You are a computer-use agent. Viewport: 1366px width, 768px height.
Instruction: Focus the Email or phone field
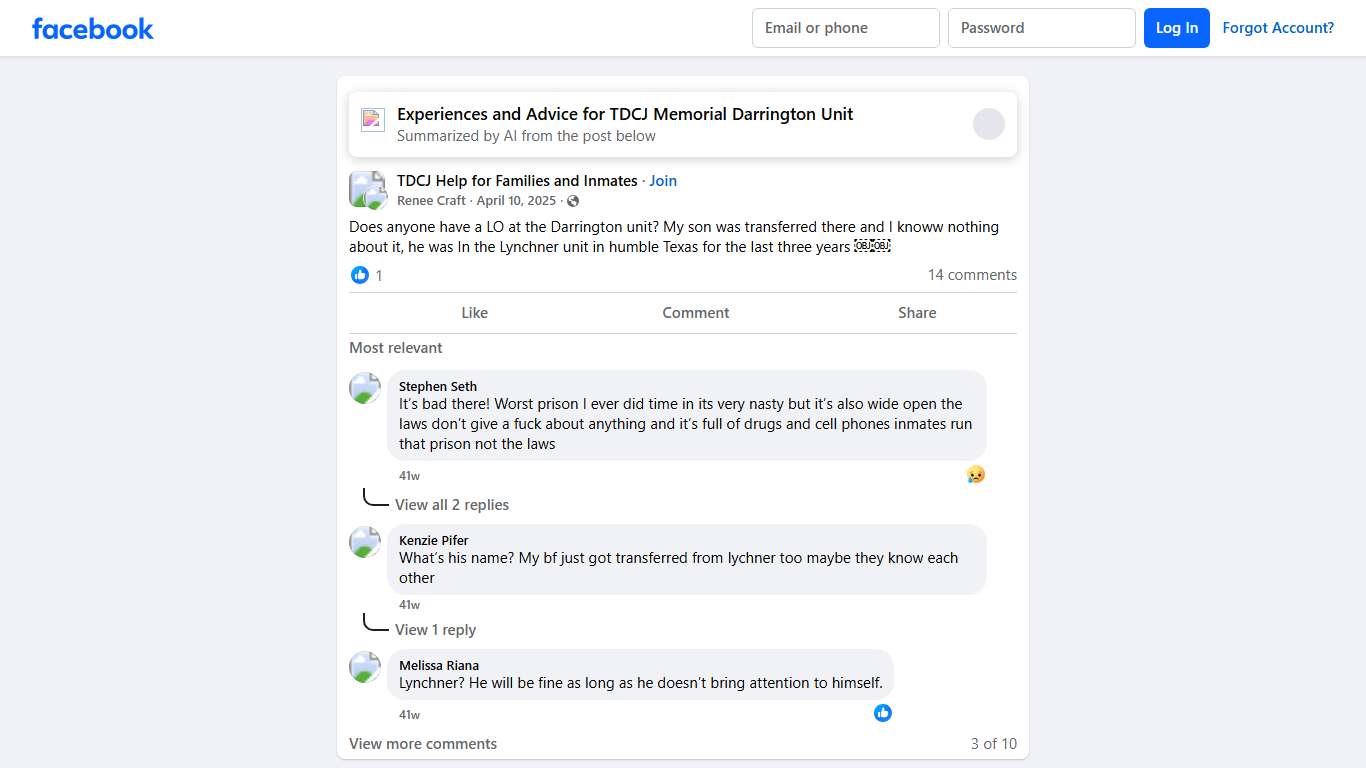pos(845,28)
